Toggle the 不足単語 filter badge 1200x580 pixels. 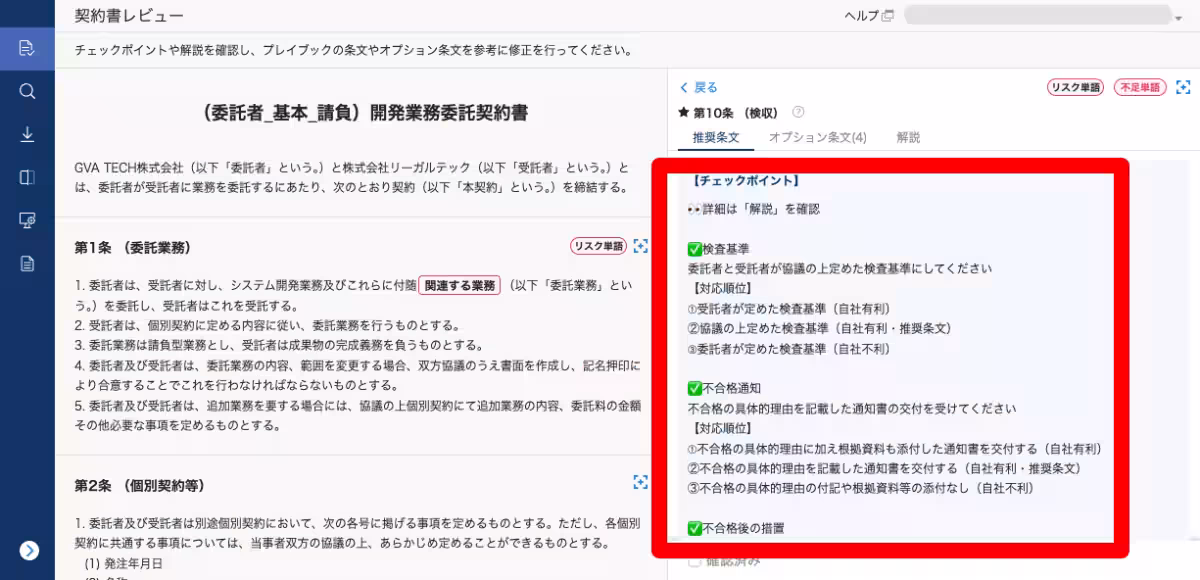pyautogui.click(x=1140, y=88)
